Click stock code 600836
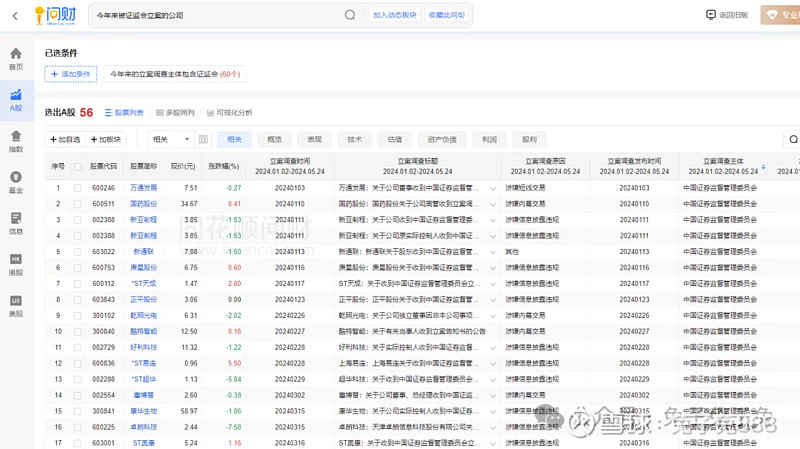This screenshot has height=449, width=800. [104, 363]
